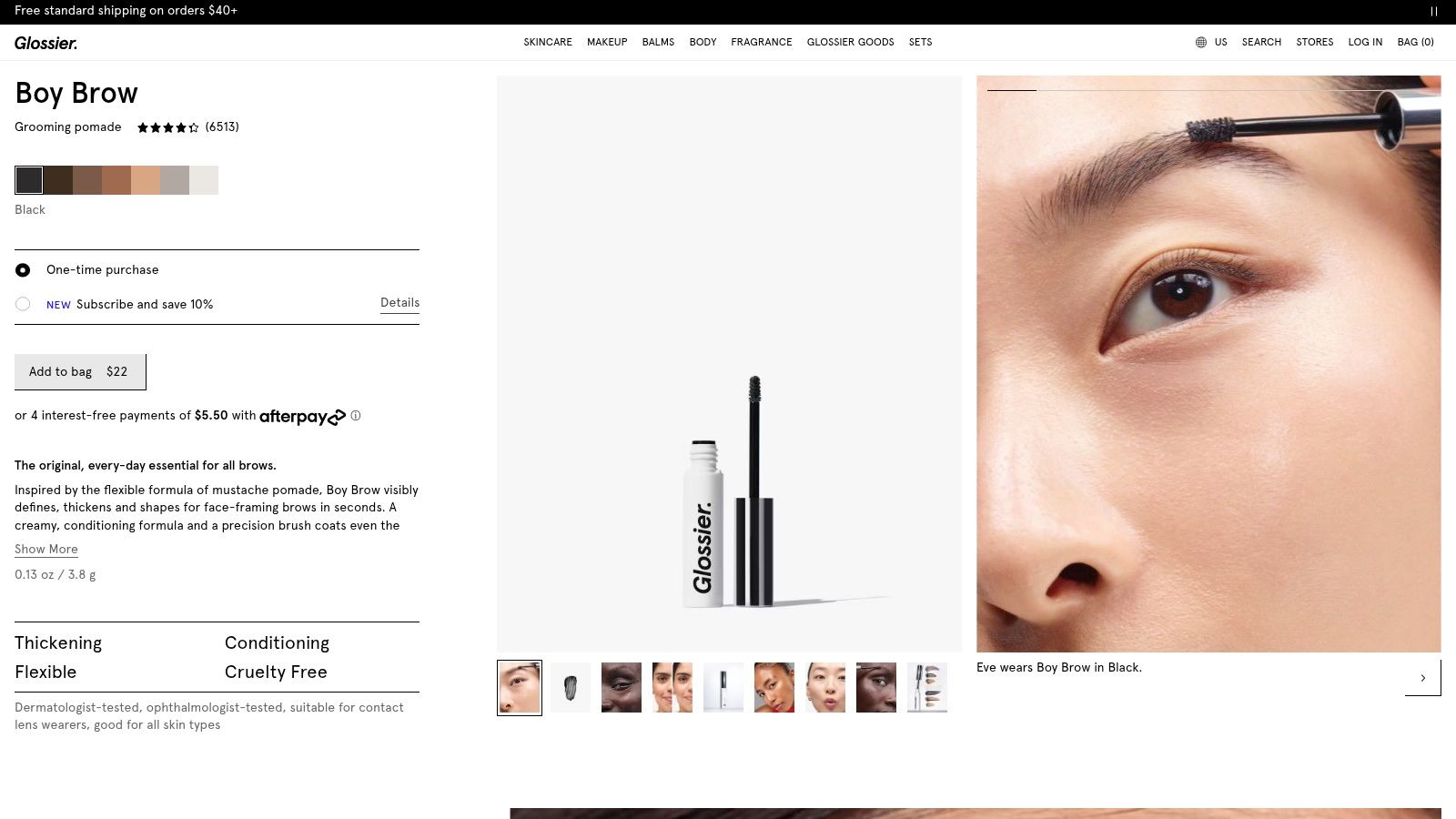Viewport: 1456px width, 819px height.
Task: Open Afterpay info icon
Action: click(356, 416)
